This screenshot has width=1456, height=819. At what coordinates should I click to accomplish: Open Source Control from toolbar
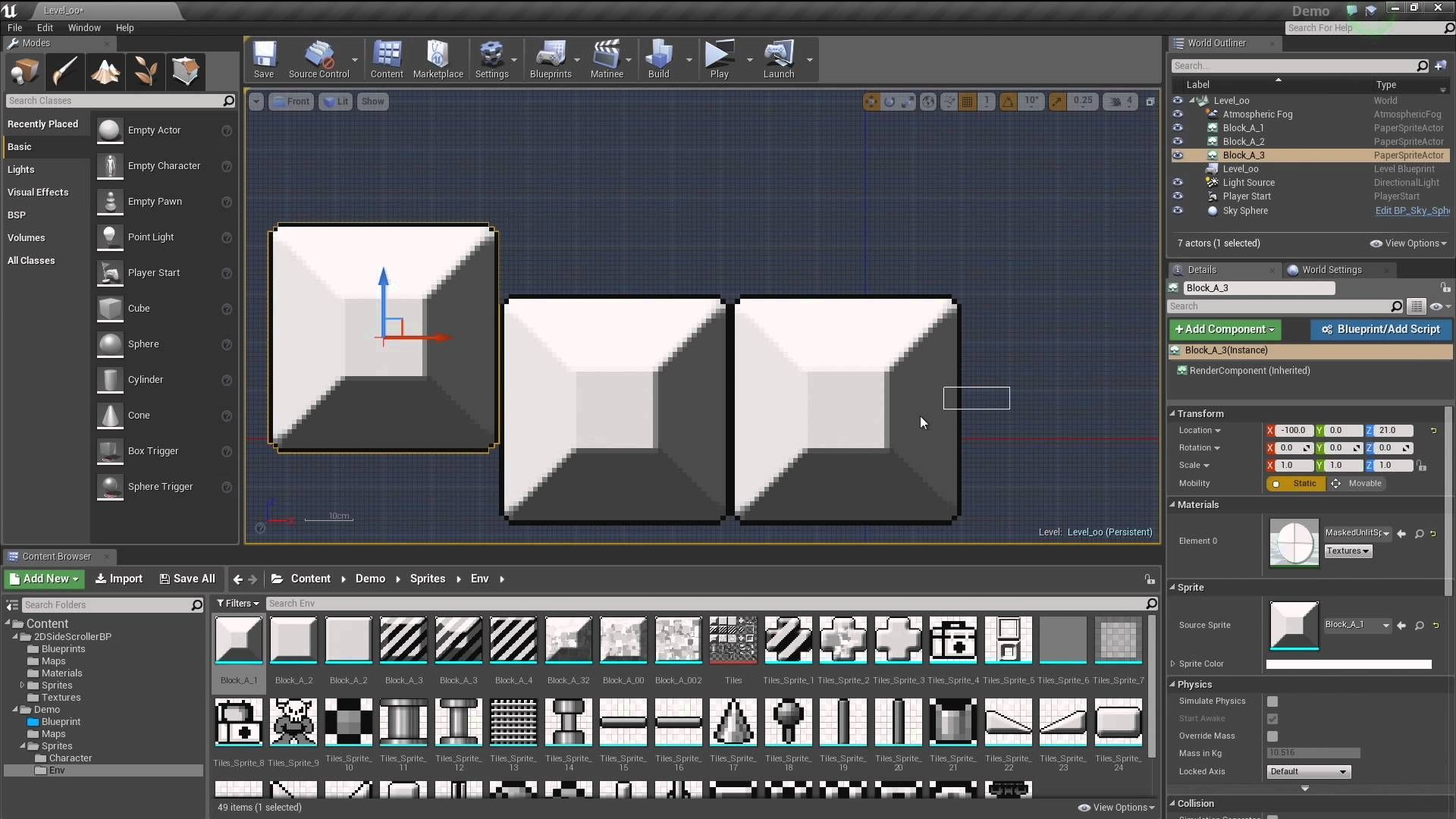(318, 59)
